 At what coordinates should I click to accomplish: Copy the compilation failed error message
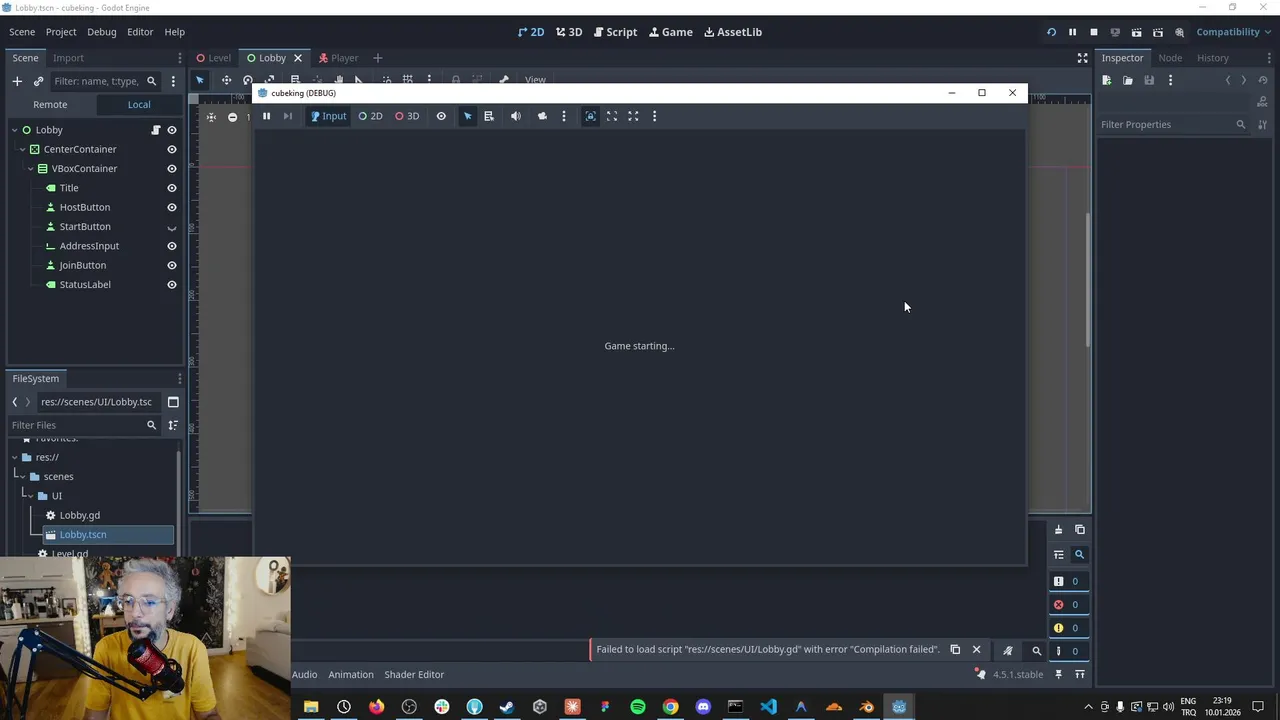click(955, 650)
